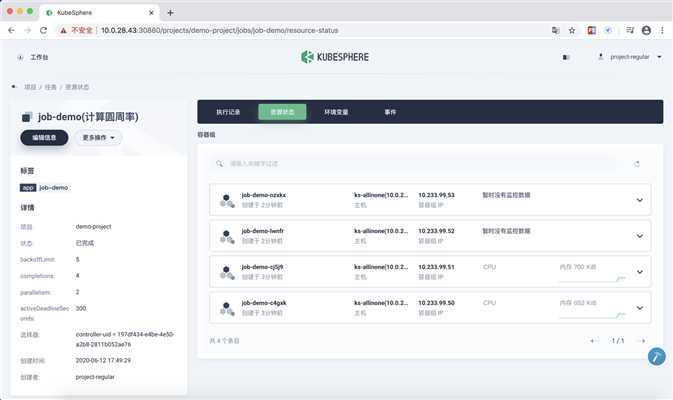Expand the job-demo-c4gxk pod row
The width and height of the screenshot is (673, 400).
(x=640, y=308)
